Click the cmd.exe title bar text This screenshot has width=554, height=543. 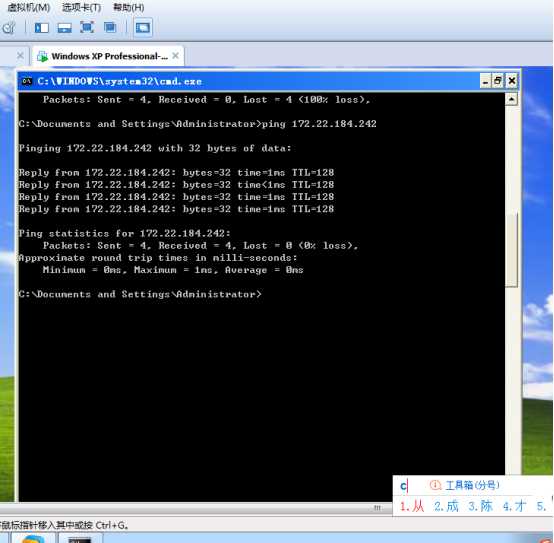point(119,81)
